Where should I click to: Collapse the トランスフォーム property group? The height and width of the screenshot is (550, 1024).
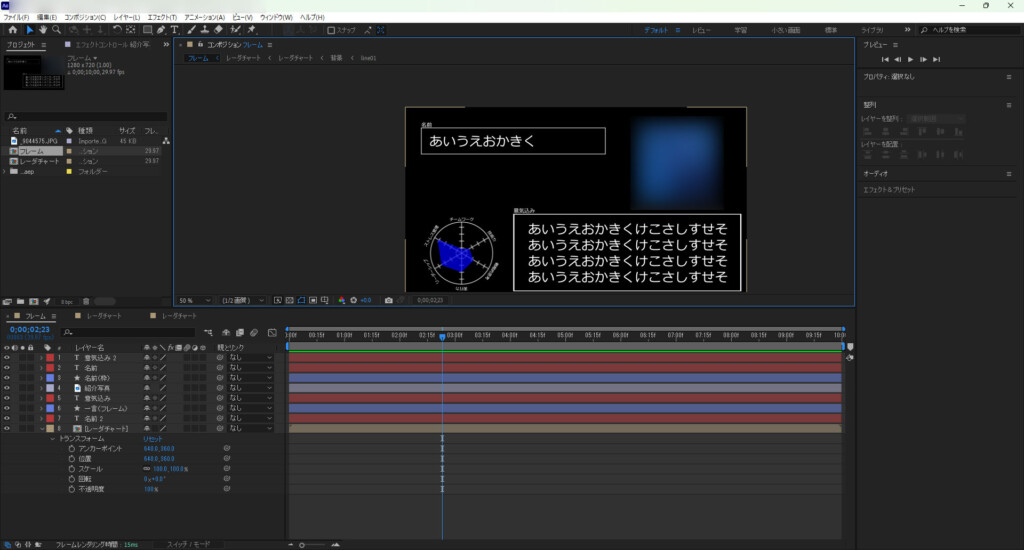coord(52,438)
